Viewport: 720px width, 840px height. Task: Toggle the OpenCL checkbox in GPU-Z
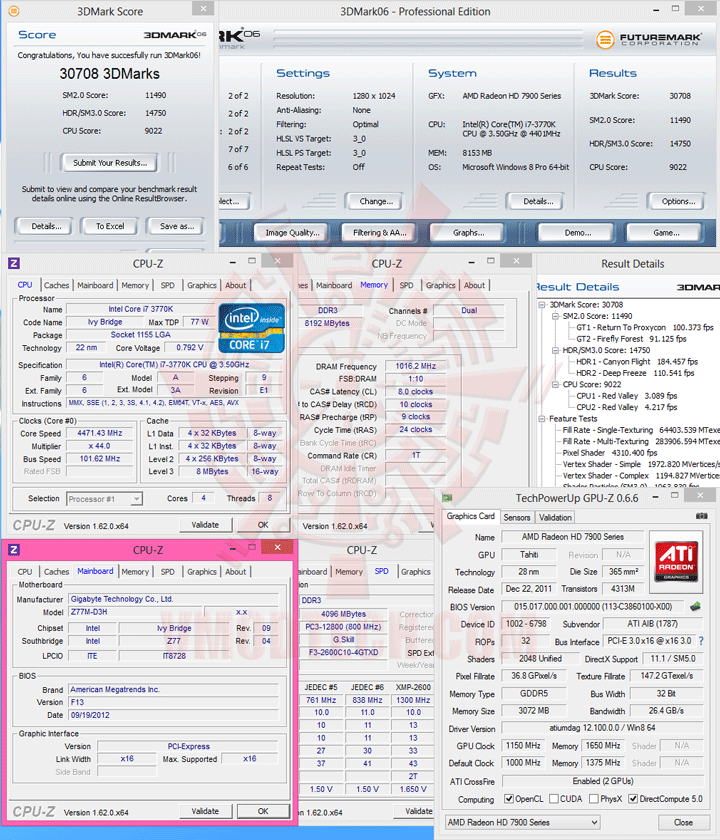coord(509,799)
